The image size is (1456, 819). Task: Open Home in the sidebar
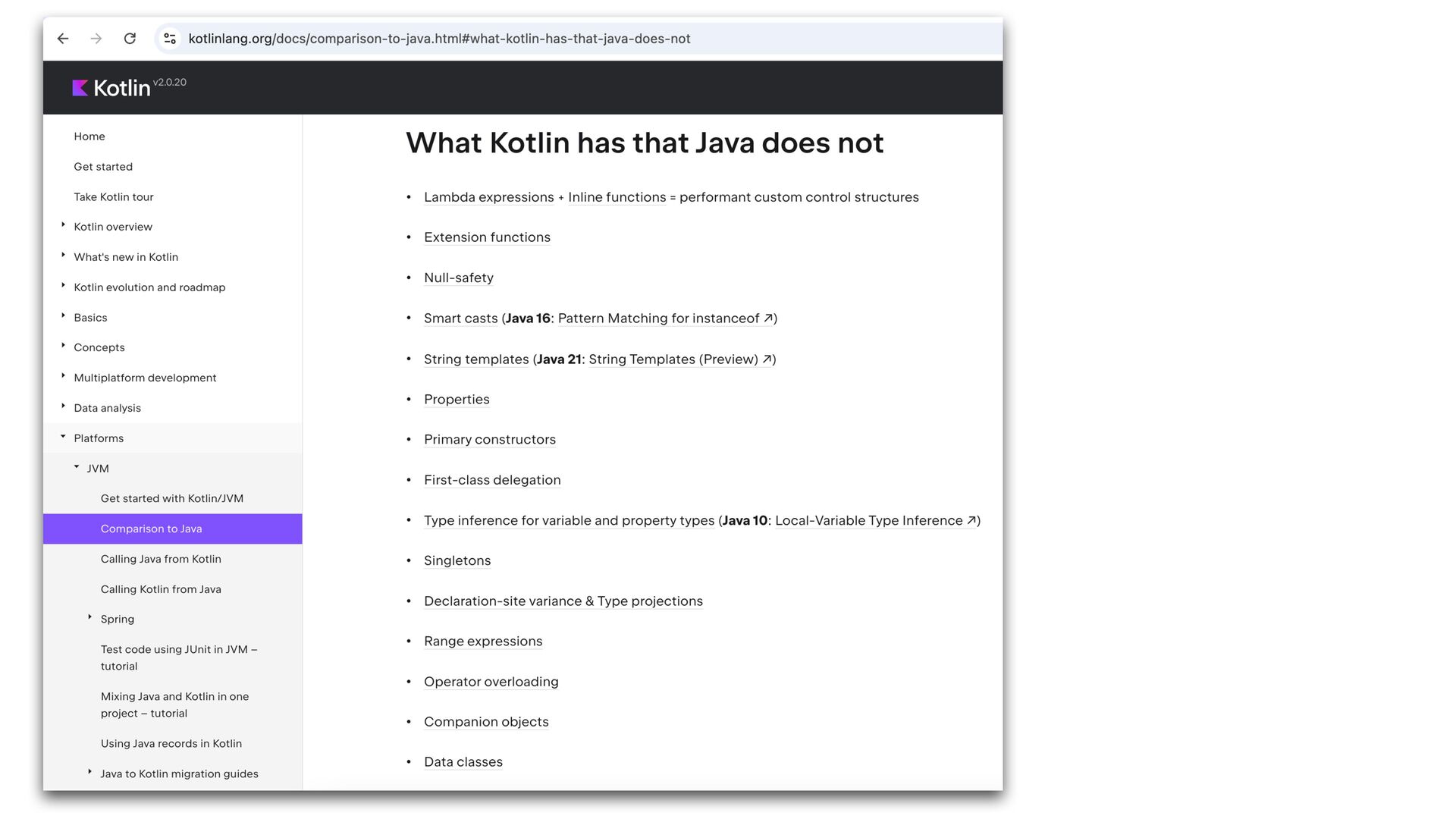click(89, 136)
